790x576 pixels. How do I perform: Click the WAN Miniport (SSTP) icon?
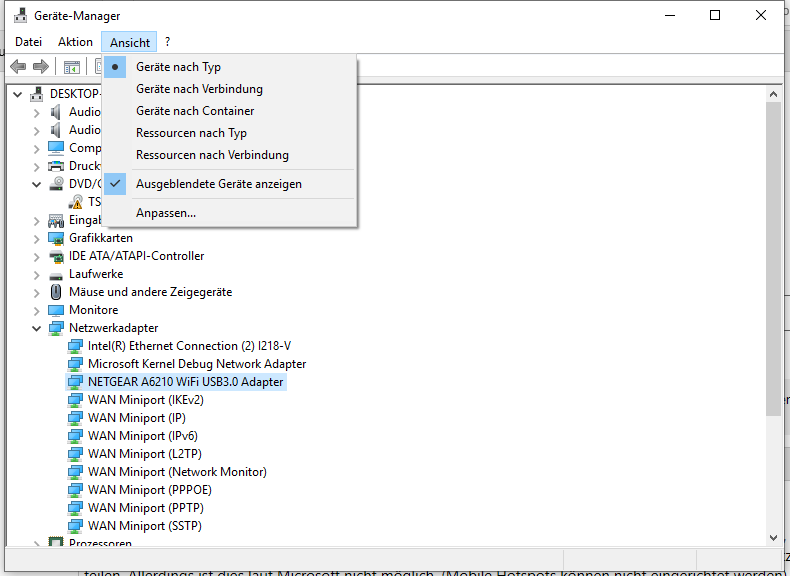[x=75, y=526]
